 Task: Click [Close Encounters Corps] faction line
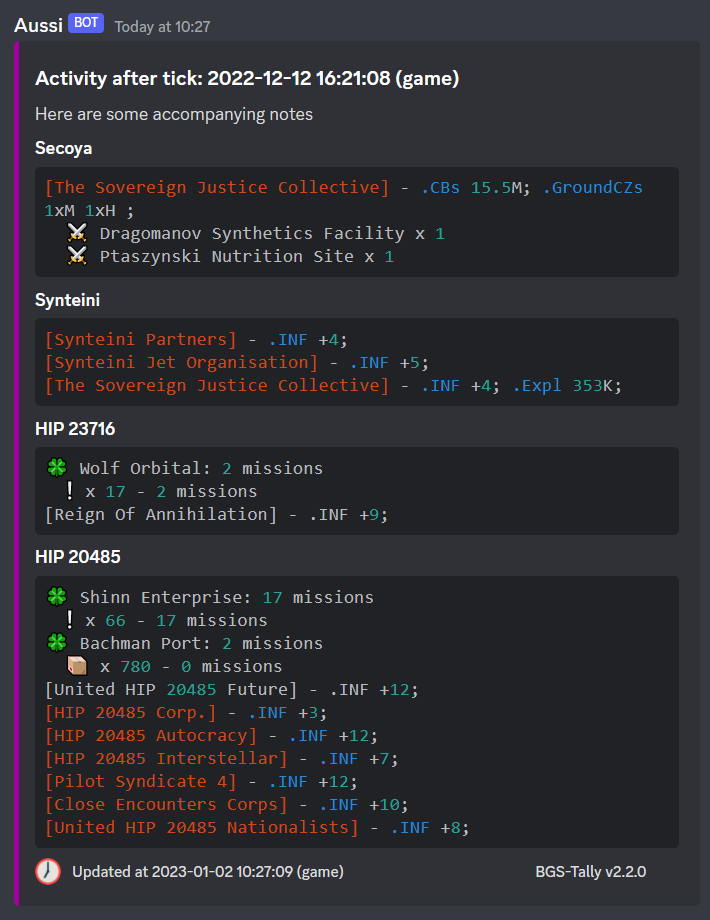pos(226,804)
